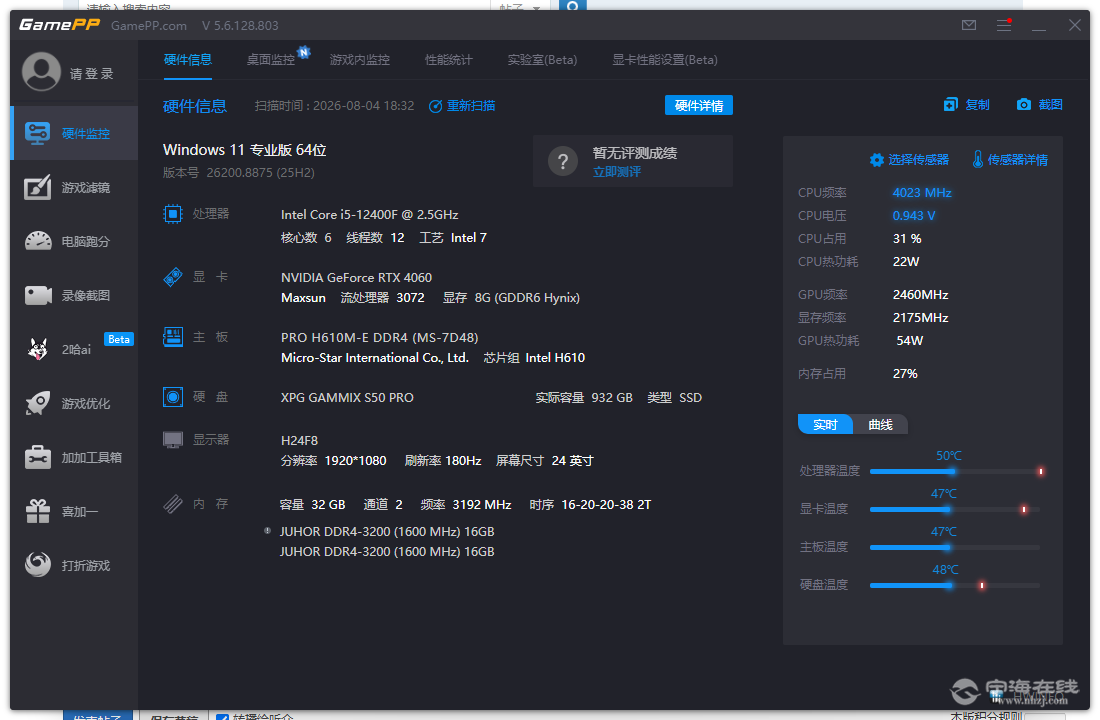Click the question mark benchmark icon
Image resolution: width=1100 pixels, height=720 pixels.
tap(563, 161)
